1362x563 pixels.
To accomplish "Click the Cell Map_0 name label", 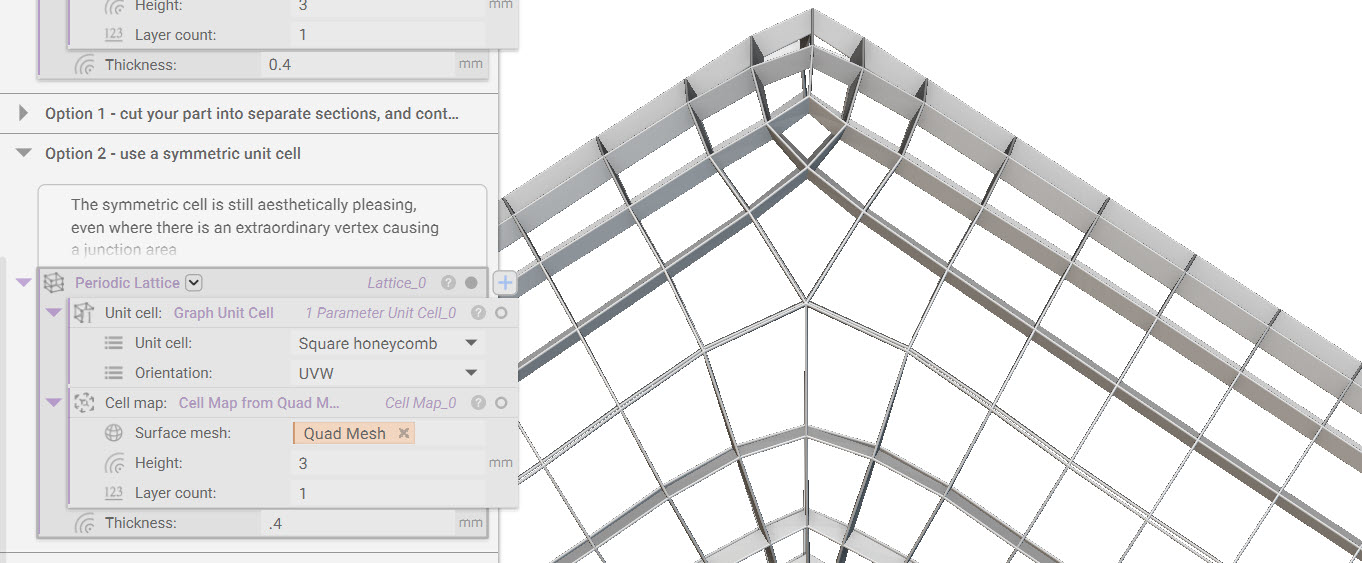I will pos(420,403).
